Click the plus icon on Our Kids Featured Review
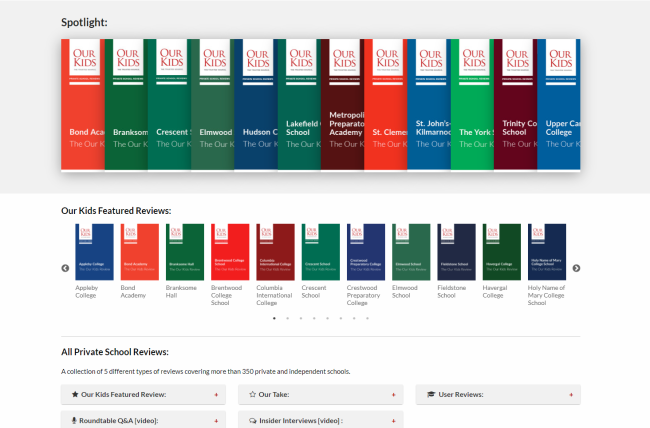650x428 pixels. click(216, 395)
